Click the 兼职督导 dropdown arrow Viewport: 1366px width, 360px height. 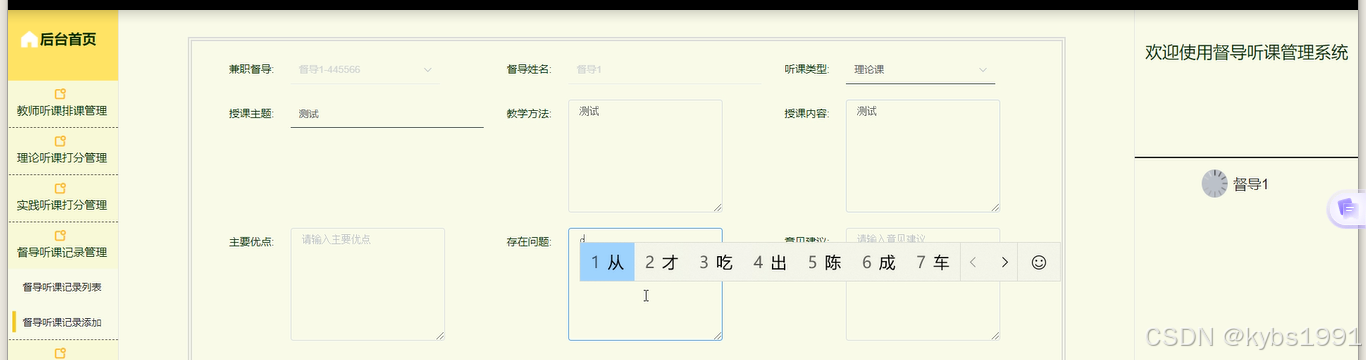[428, 70]
